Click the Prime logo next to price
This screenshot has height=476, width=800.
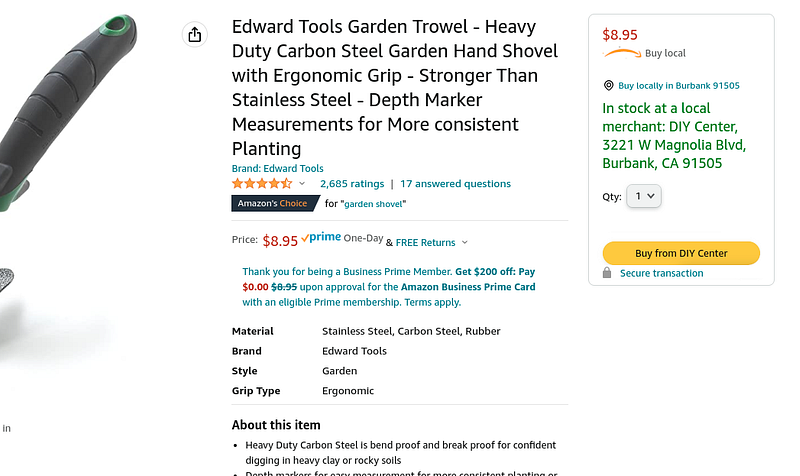tap(321, 238)
